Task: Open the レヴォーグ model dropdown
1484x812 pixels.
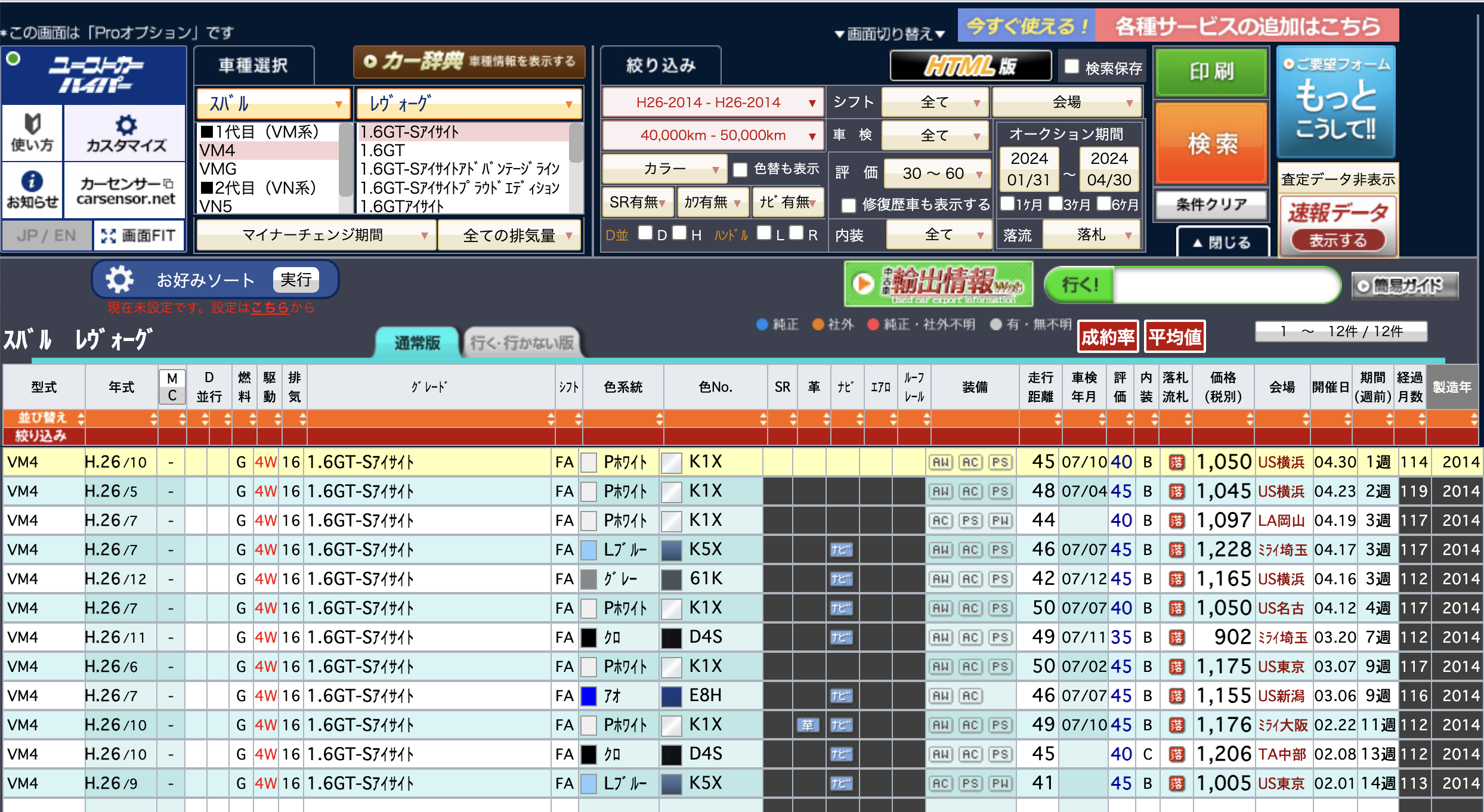Action: [x=469, y=104]
